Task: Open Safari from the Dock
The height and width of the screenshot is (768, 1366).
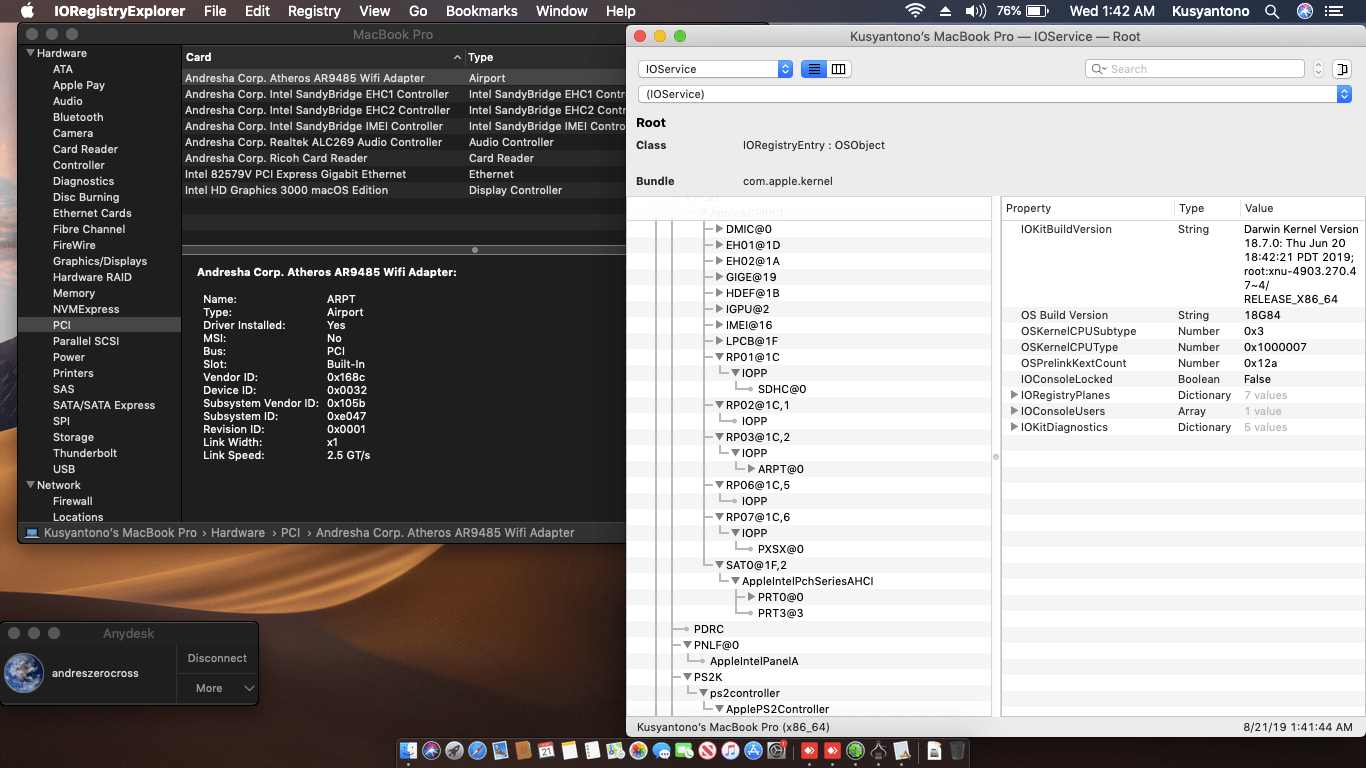Action: (x=477, y=751)
